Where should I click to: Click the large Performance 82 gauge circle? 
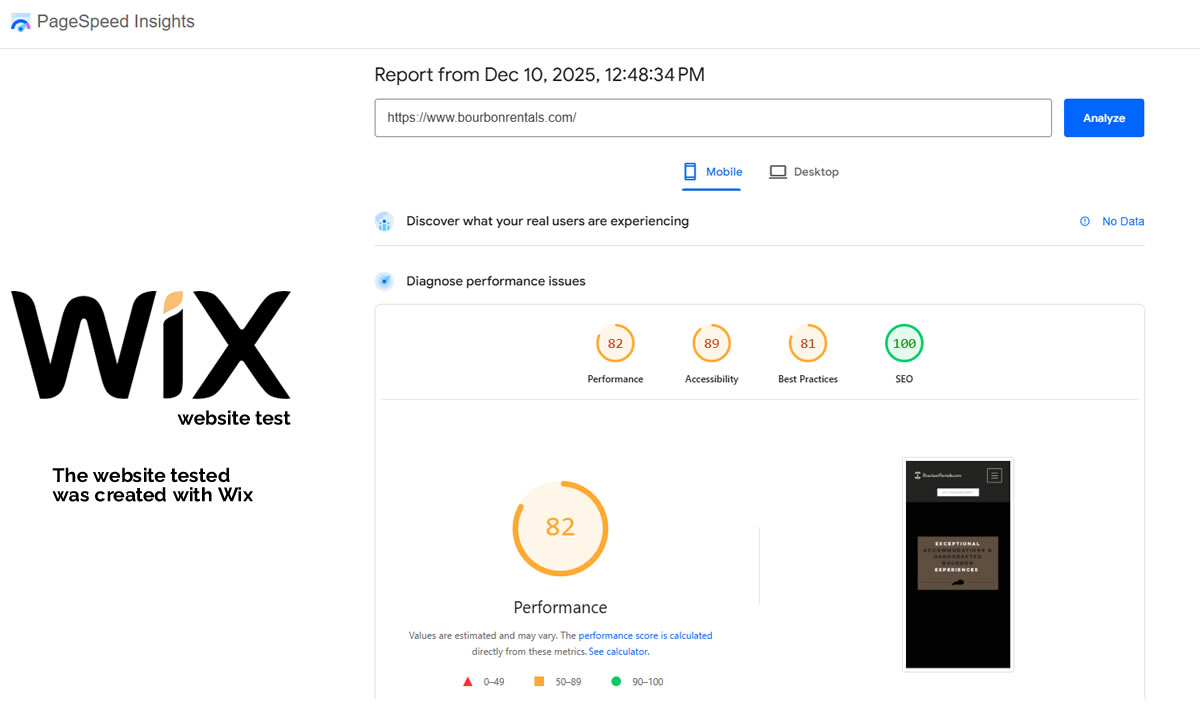(560, 527)
